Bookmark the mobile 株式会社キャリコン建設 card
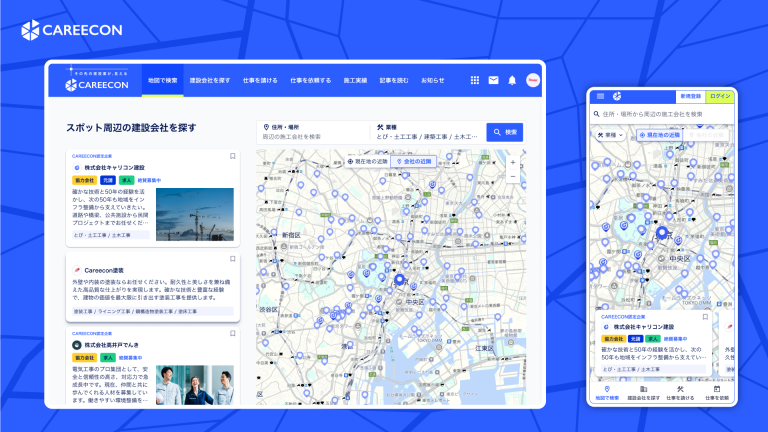Screen dimensions: 768x432 [705, 317]
